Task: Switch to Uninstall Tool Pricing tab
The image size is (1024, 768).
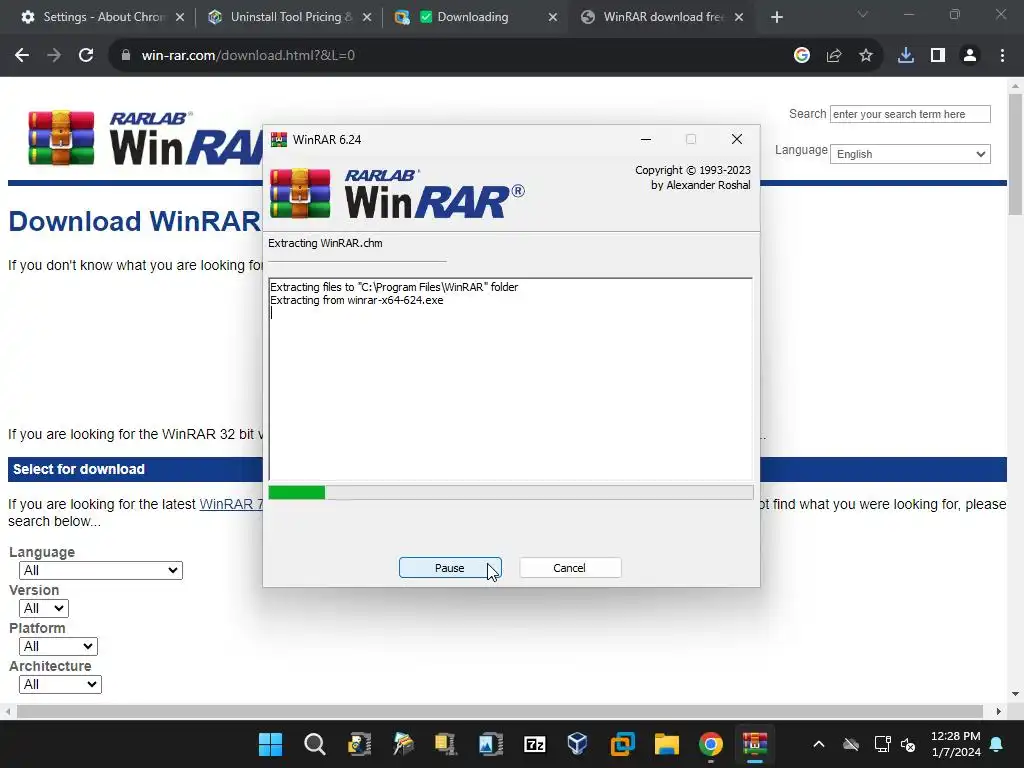Action: coord(291,17)
